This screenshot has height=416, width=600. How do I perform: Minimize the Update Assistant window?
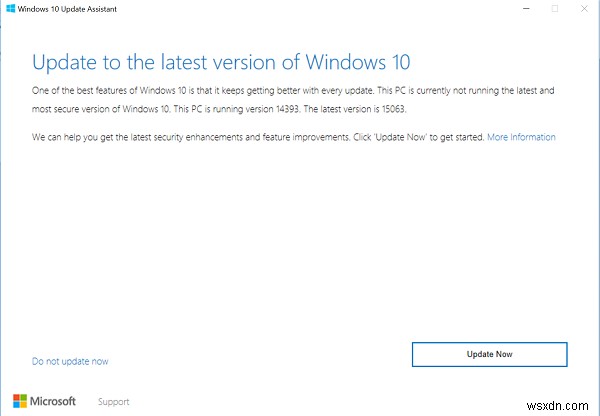pyautogui.click(x=523, y=8)
